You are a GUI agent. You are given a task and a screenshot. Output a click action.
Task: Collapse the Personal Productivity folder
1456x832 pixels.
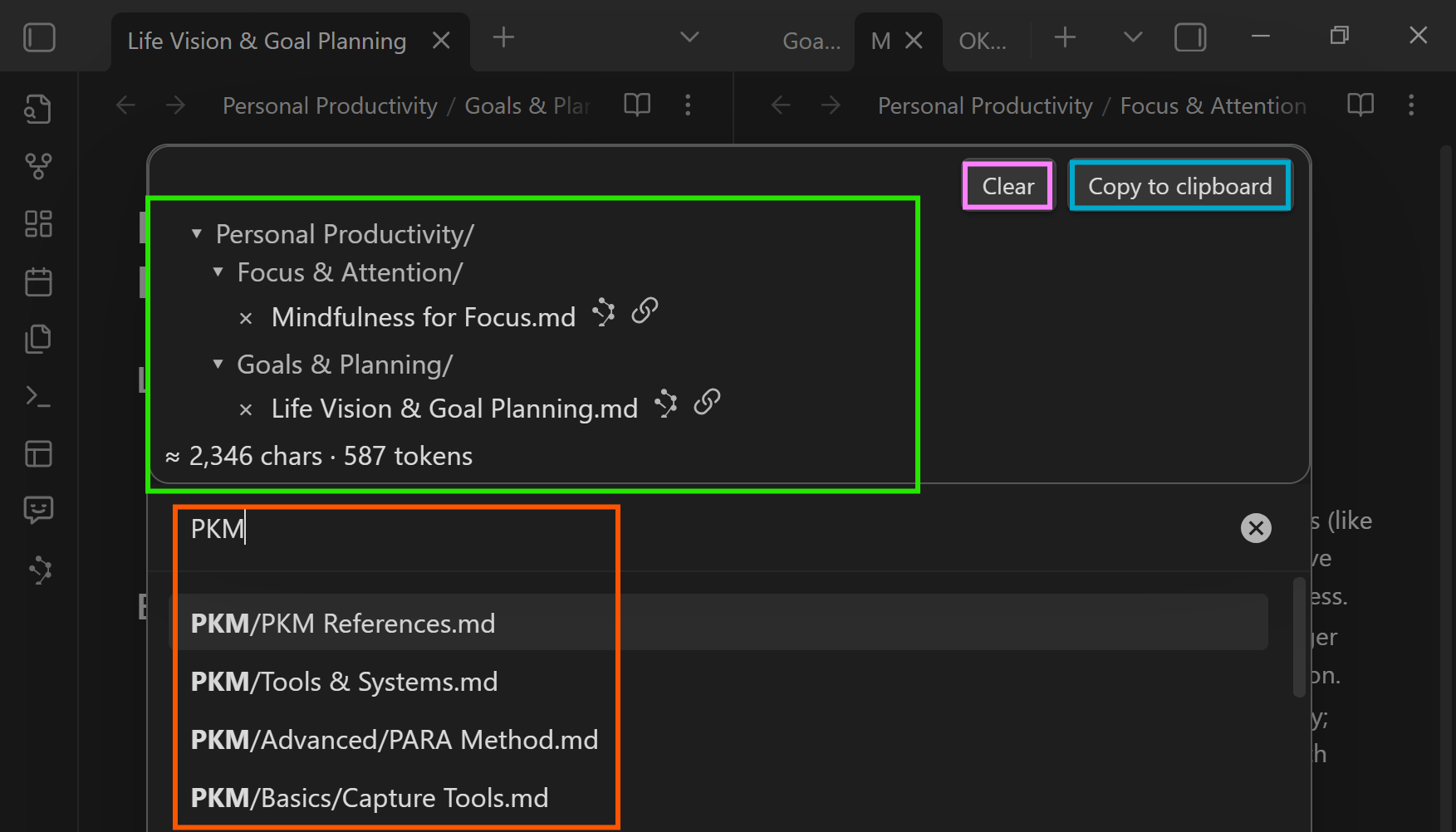pos(197,234)
